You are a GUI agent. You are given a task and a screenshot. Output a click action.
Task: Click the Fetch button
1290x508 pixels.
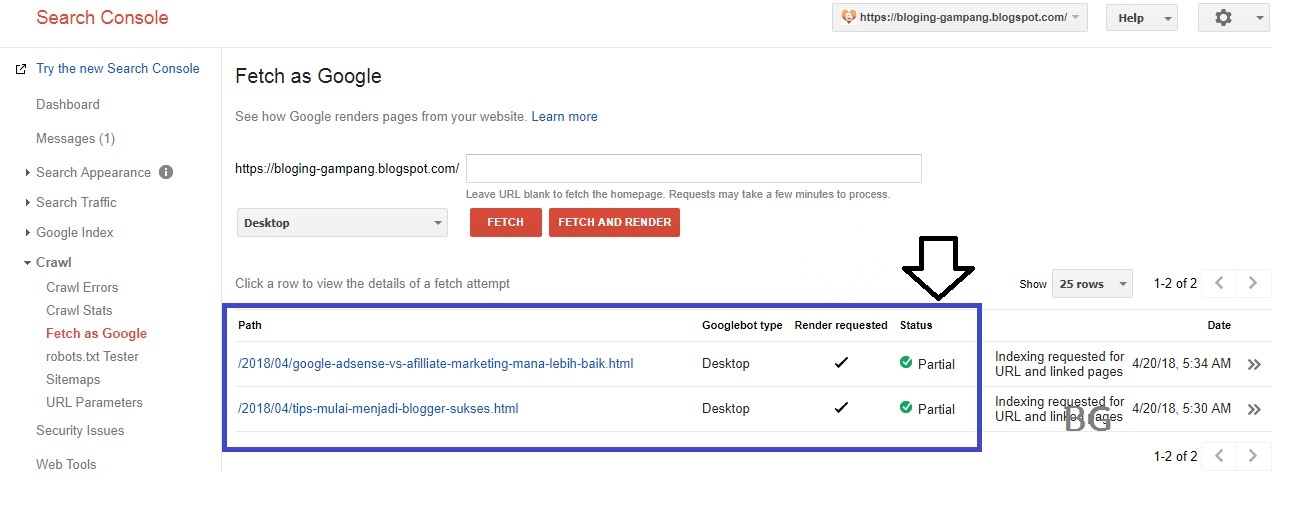505,222
